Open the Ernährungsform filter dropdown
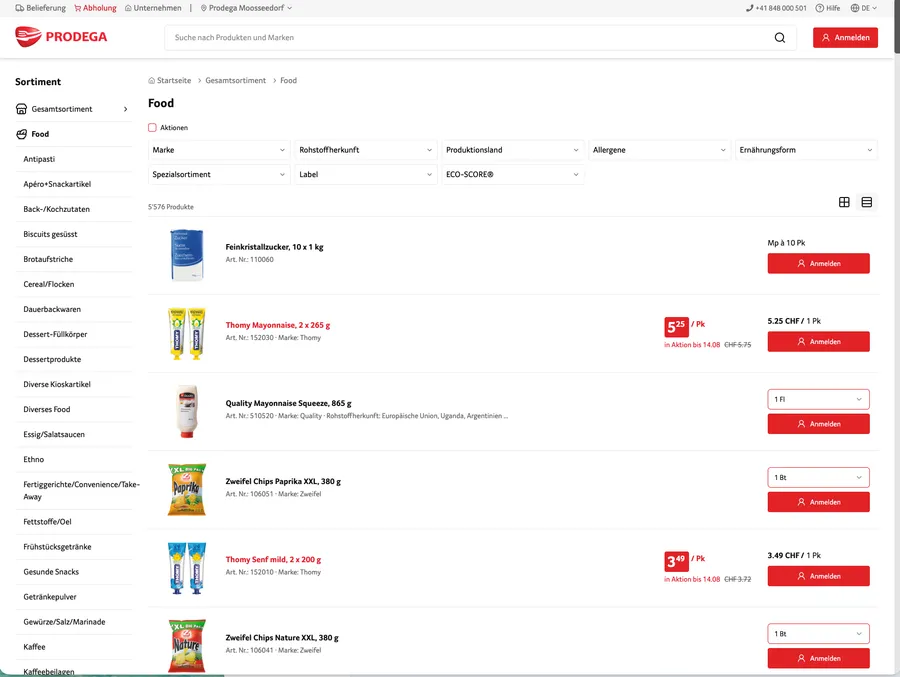 click(x=806, y=150)
